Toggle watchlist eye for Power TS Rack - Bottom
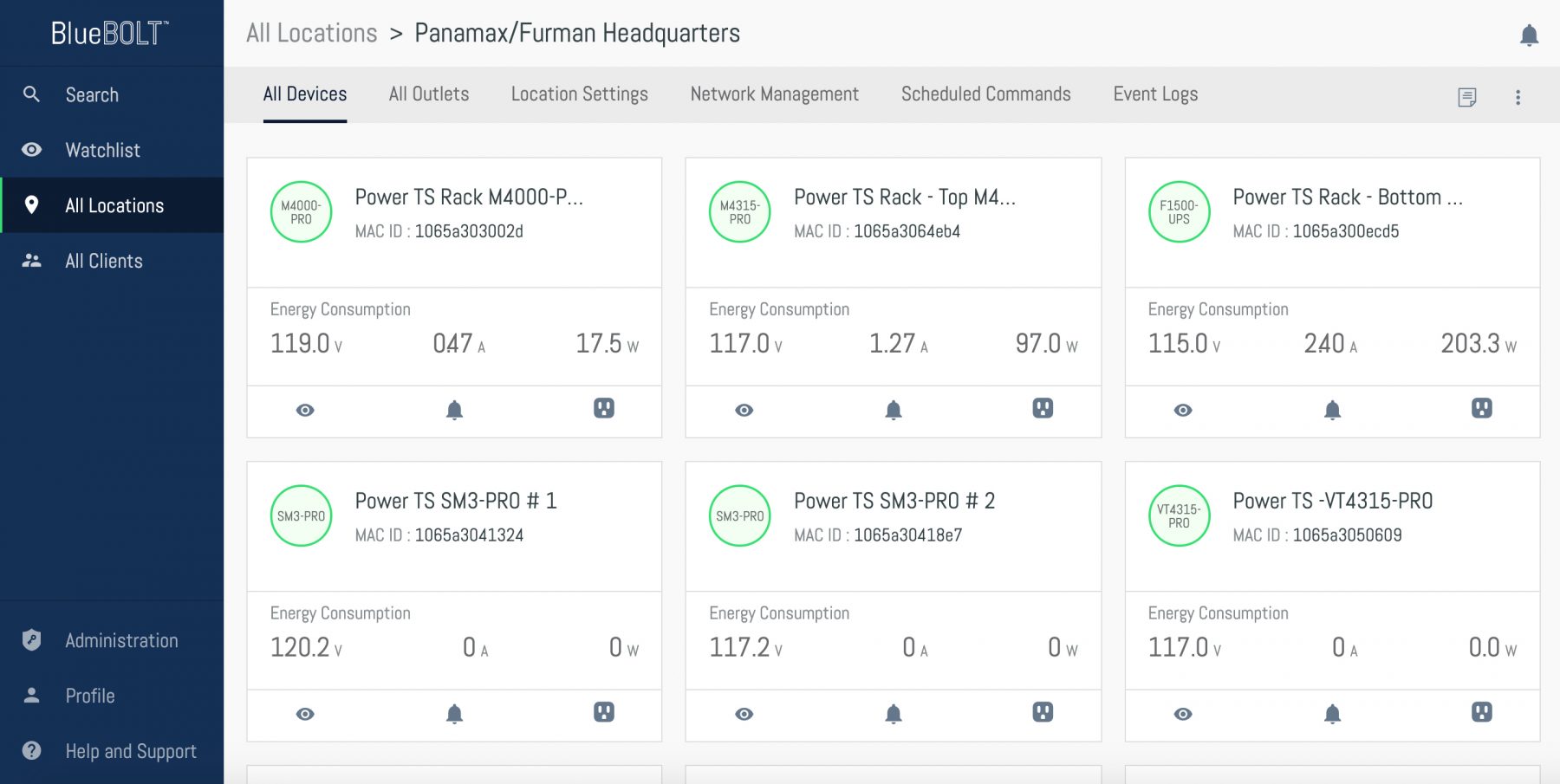 pyautogui.click(x=1183, y=410)
